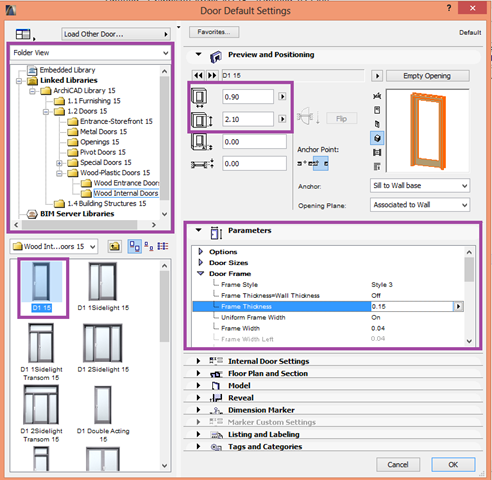Open the Wood Int...oors 15 folder dropdown
492x480 pixels.
click(53, 247)
